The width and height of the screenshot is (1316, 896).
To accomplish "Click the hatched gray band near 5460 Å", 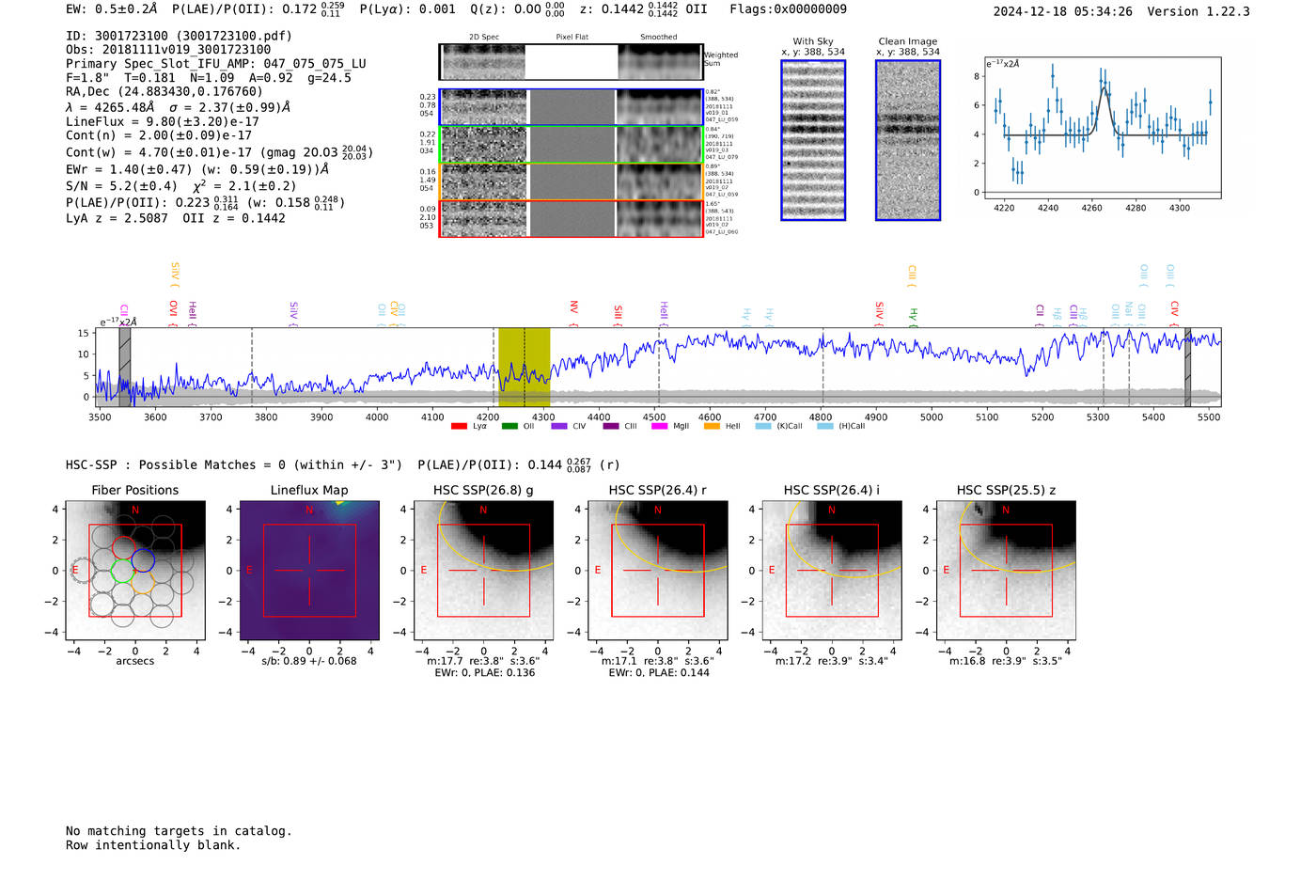I will click(1187, 368).
